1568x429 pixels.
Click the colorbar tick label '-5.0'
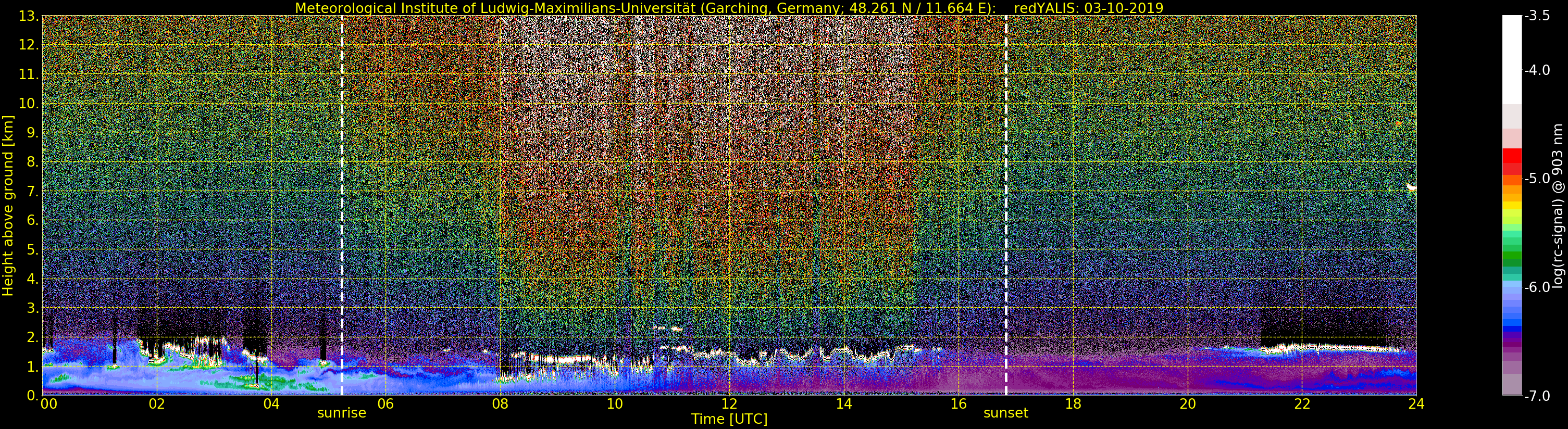(1537, 178)
